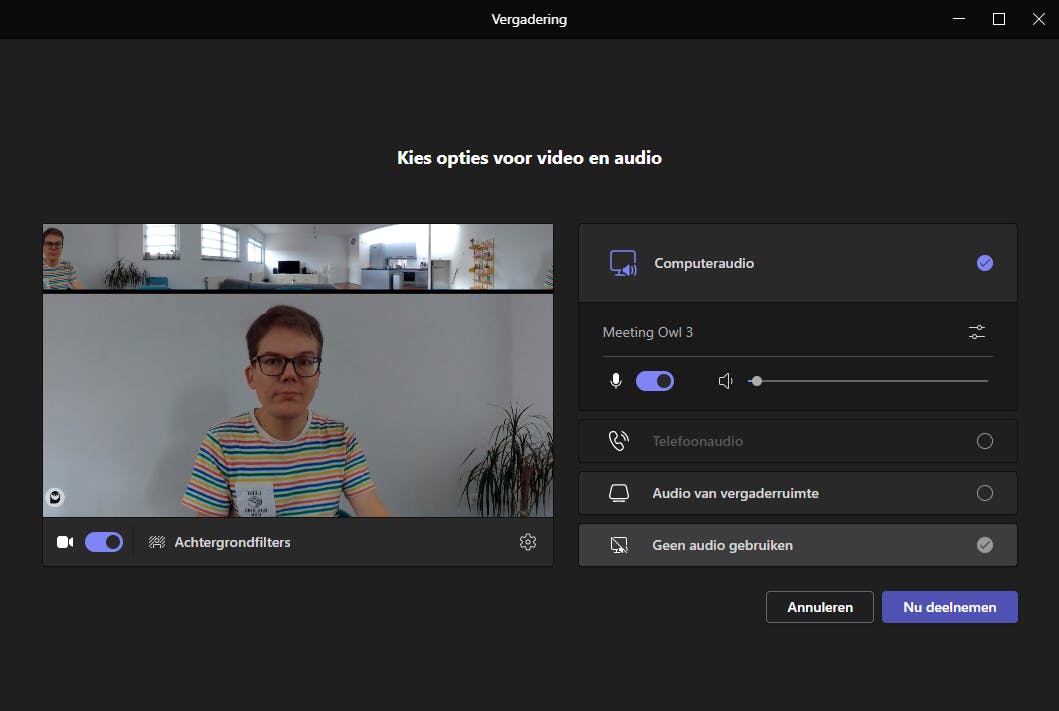Image resolution: width=1059 pixels, height=711 pixels.
Task: Click the monitor icon for Audio van vergaderruimte
Action: pyautogui.click(x=619, y=492)
